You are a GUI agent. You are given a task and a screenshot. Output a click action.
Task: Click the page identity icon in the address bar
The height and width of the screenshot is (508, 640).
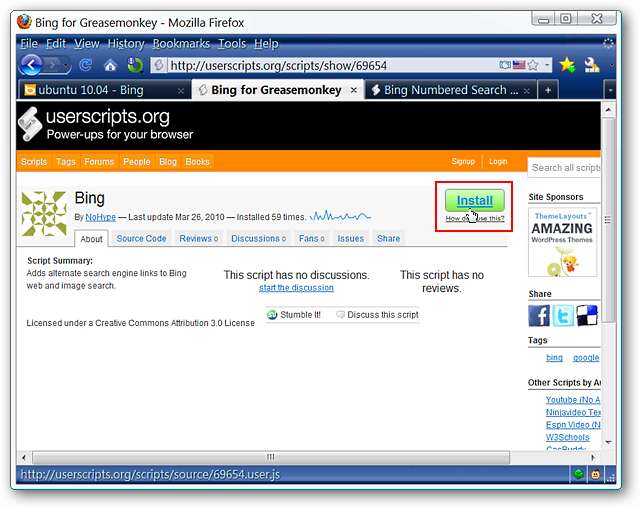click(x=159, y=65)
